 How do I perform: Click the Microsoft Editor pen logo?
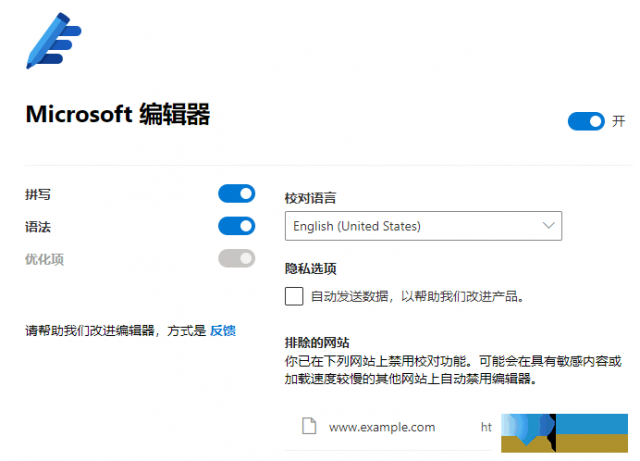tap(53, 41)
